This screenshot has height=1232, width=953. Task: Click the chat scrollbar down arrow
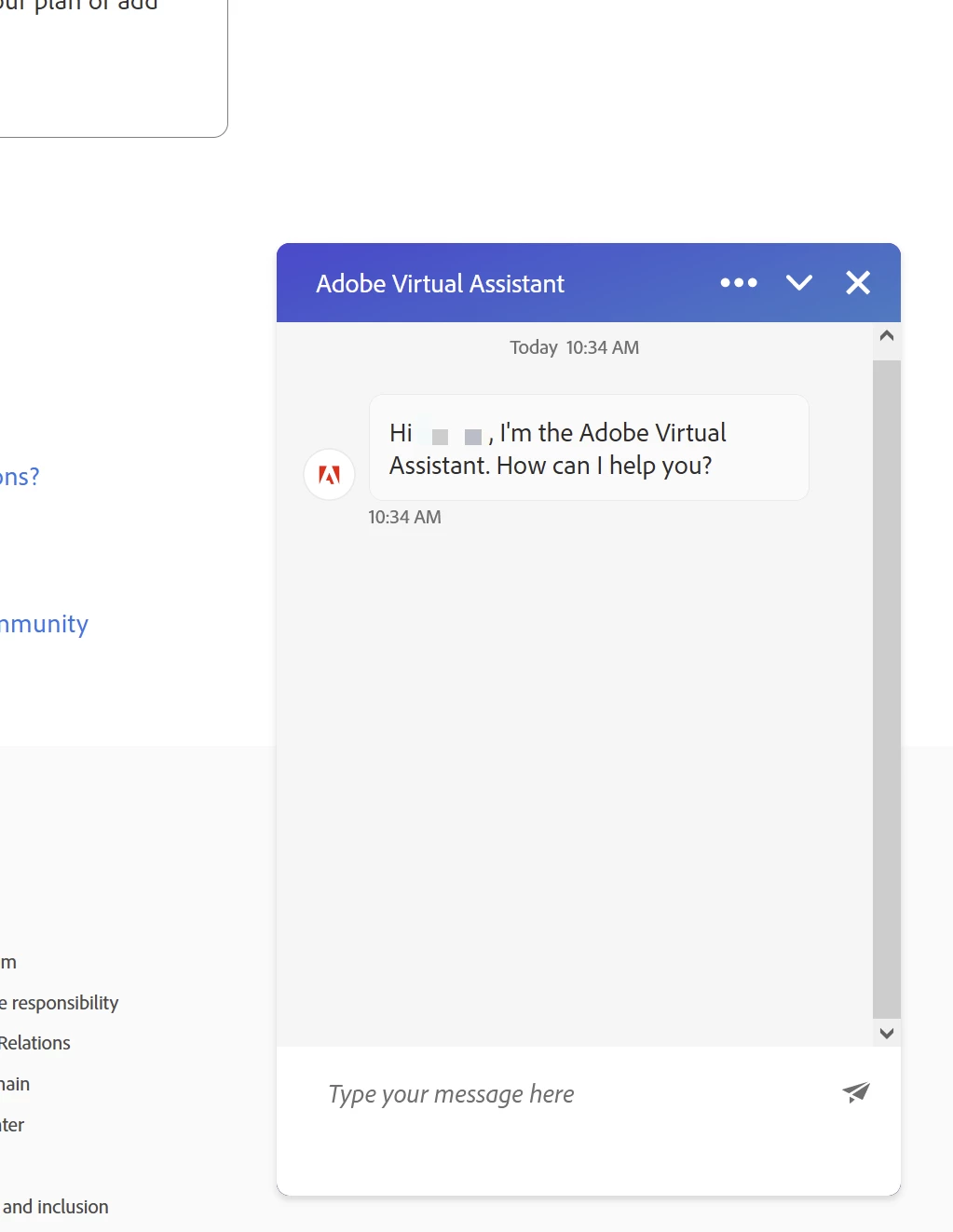pyautogui.click(x=887, y=1033)
